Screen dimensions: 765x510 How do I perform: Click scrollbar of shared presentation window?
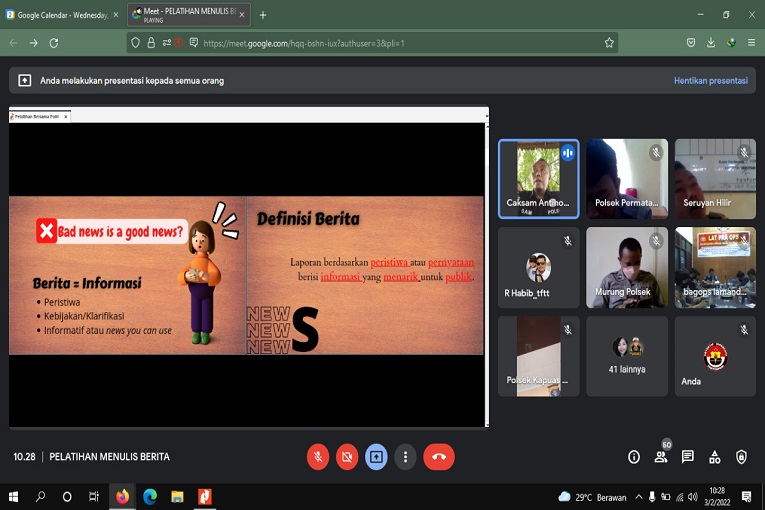click(487, 273)
